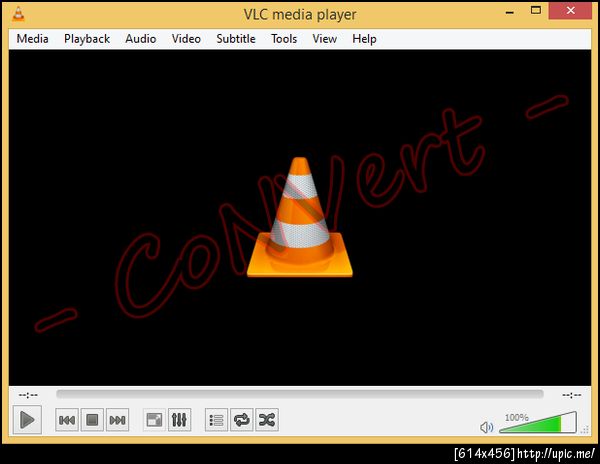Image resolution: width=600 pixels, height=464 pixels.
Task: Open the Subtitle menu
Action: click(x=236, y=39)
